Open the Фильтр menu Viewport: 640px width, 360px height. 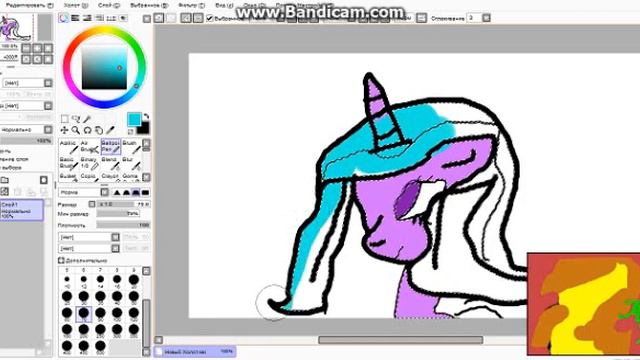191,5
